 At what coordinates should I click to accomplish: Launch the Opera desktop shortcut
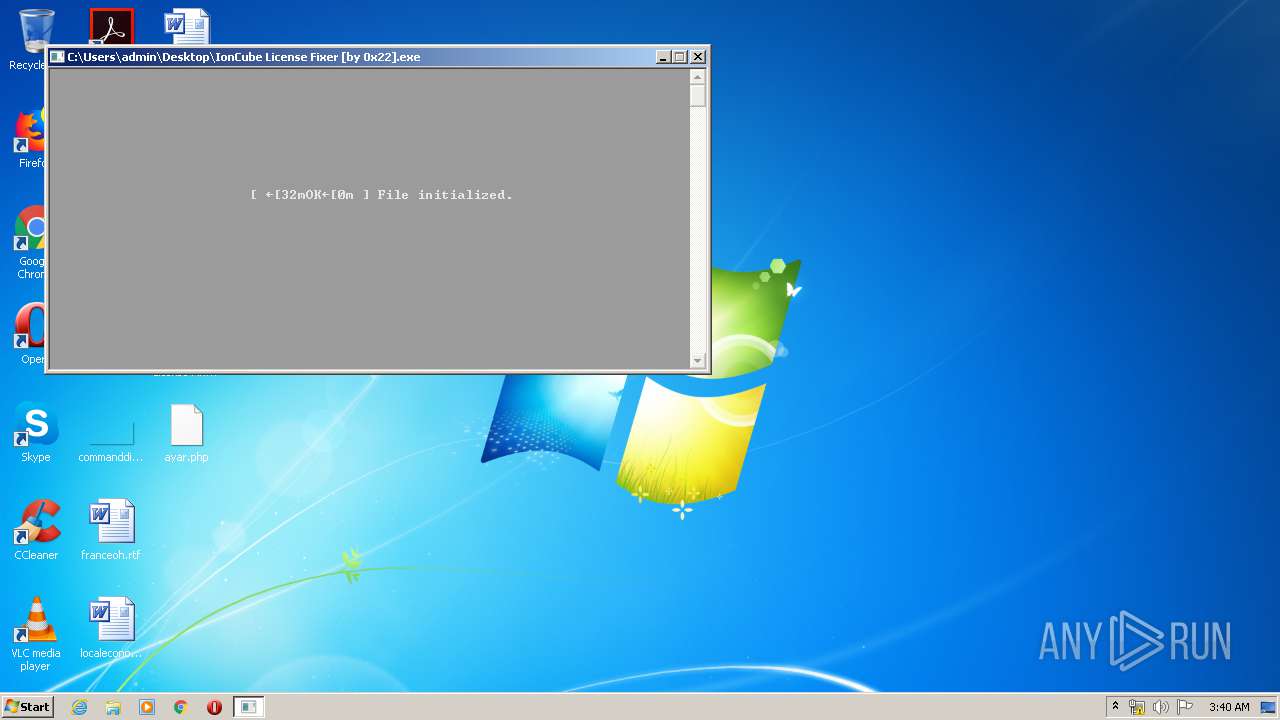pos(28,335)
